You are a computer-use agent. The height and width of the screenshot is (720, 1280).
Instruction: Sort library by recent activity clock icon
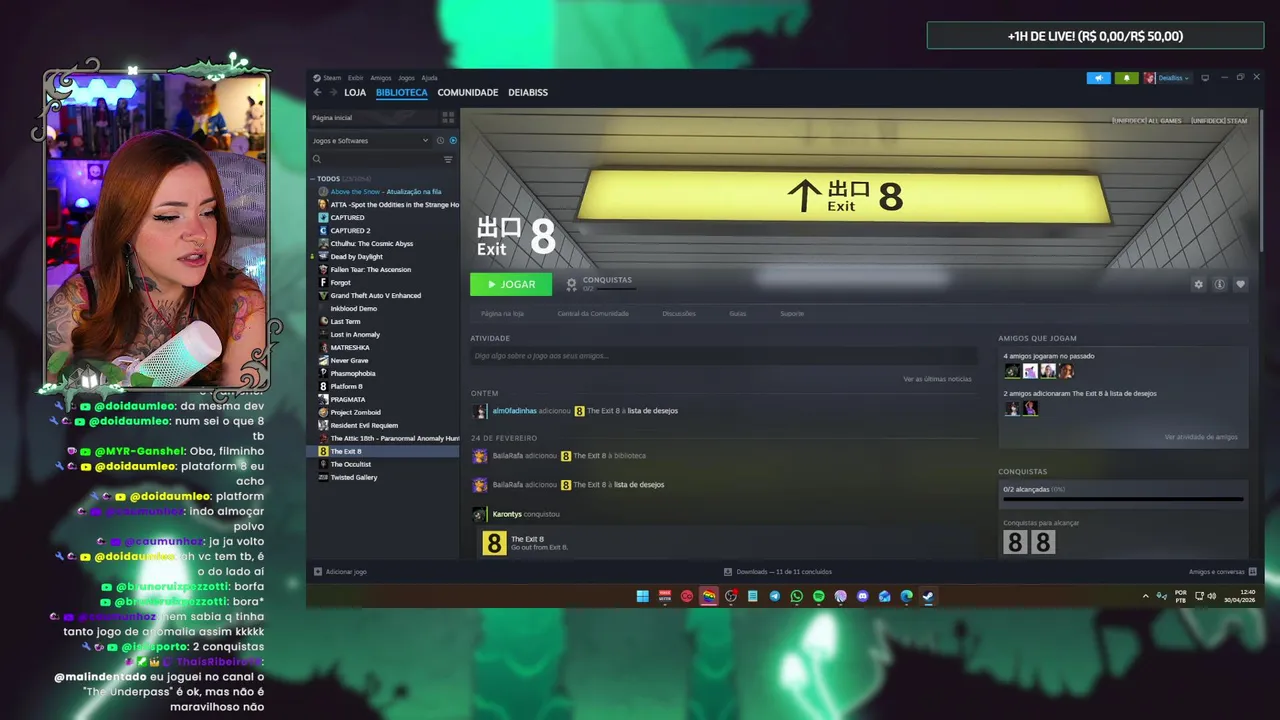point(440,141)
